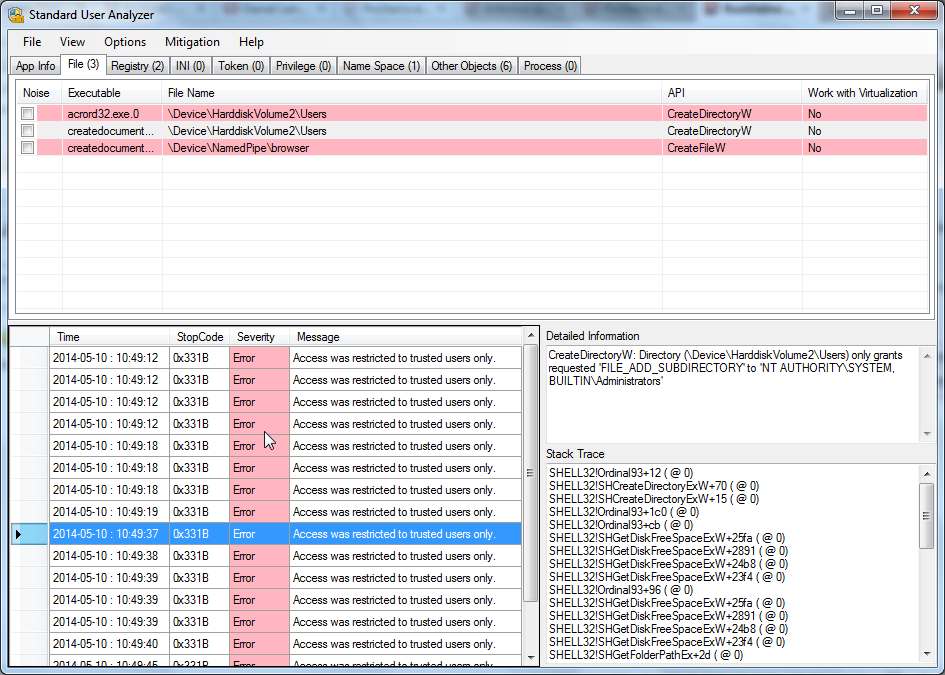Open the Help menu
Screen dimensions: 945x675
[x=251, y=42]
